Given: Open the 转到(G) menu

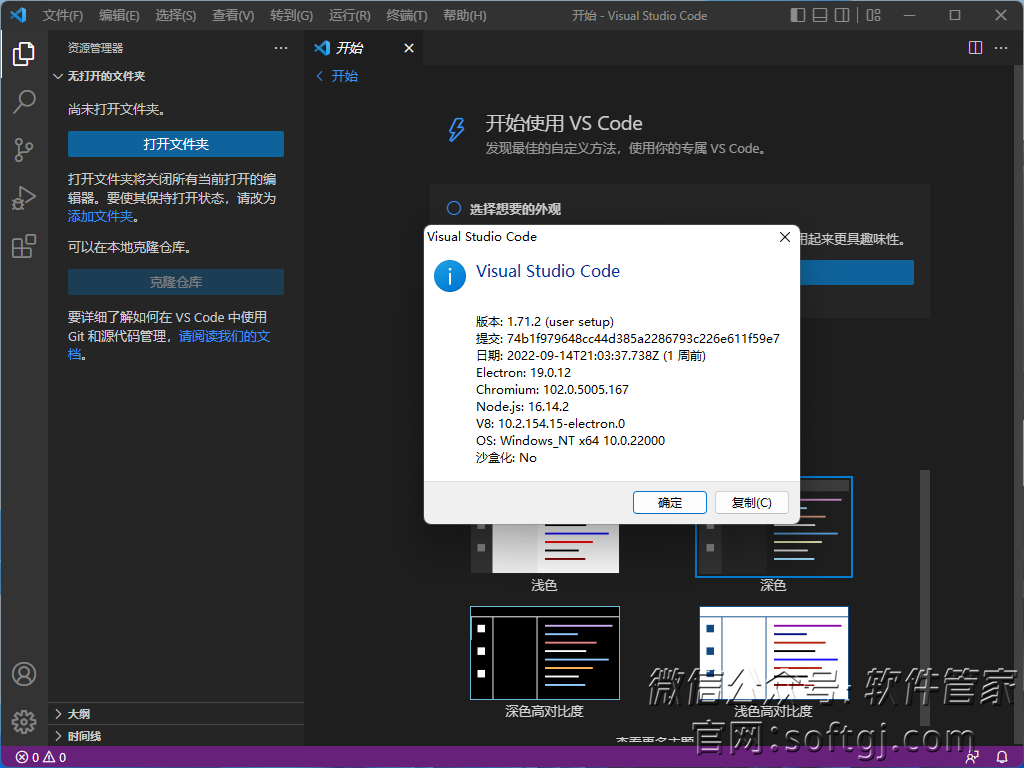Looking at the screenshot, I should [x=291, y=15].
